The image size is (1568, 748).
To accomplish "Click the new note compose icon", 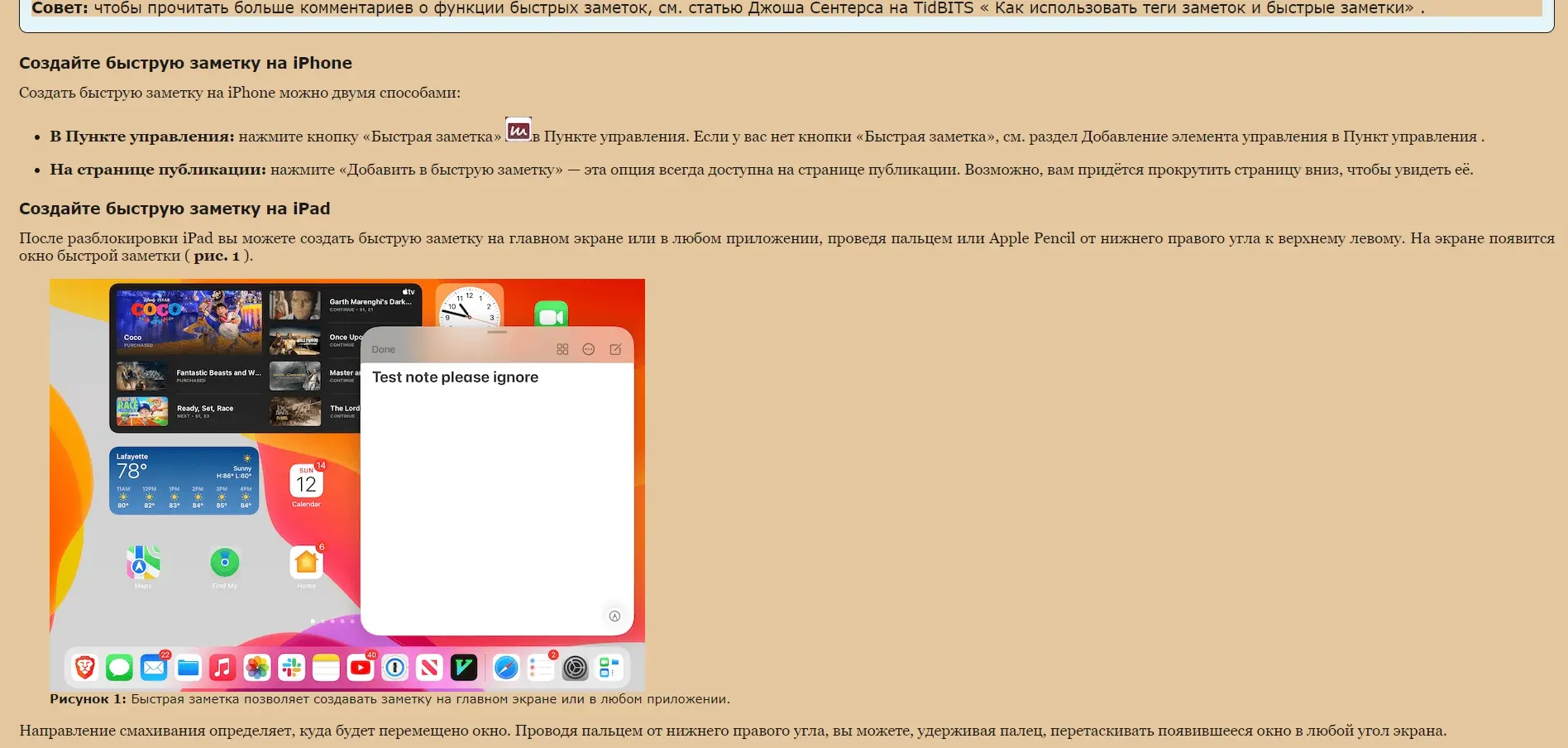I will [x=615, y=349].
